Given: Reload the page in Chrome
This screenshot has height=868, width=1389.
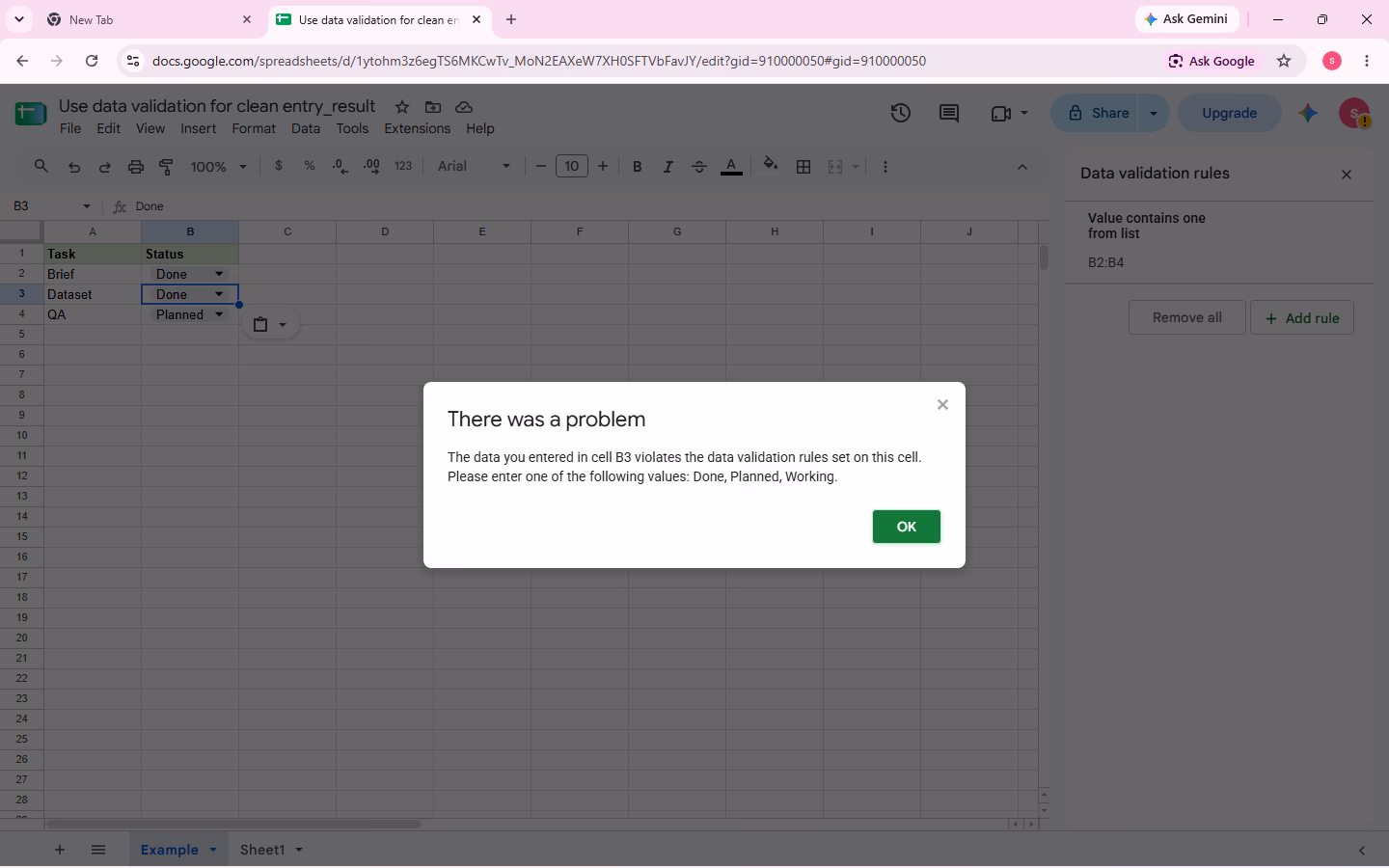Looking at the screenshot, I should coord(92,61).
